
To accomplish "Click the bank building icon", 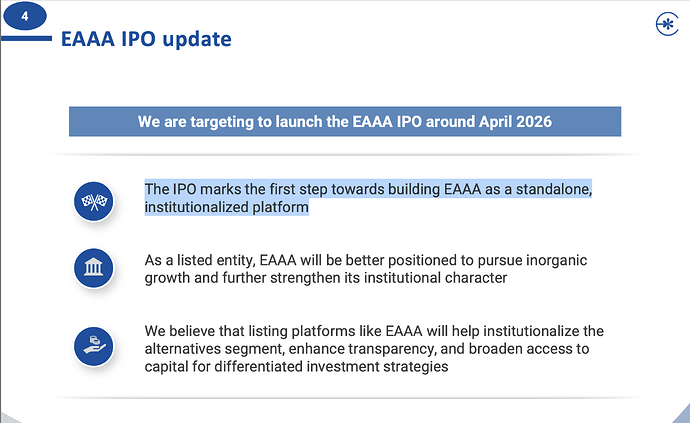I will (x=94, y=268).
